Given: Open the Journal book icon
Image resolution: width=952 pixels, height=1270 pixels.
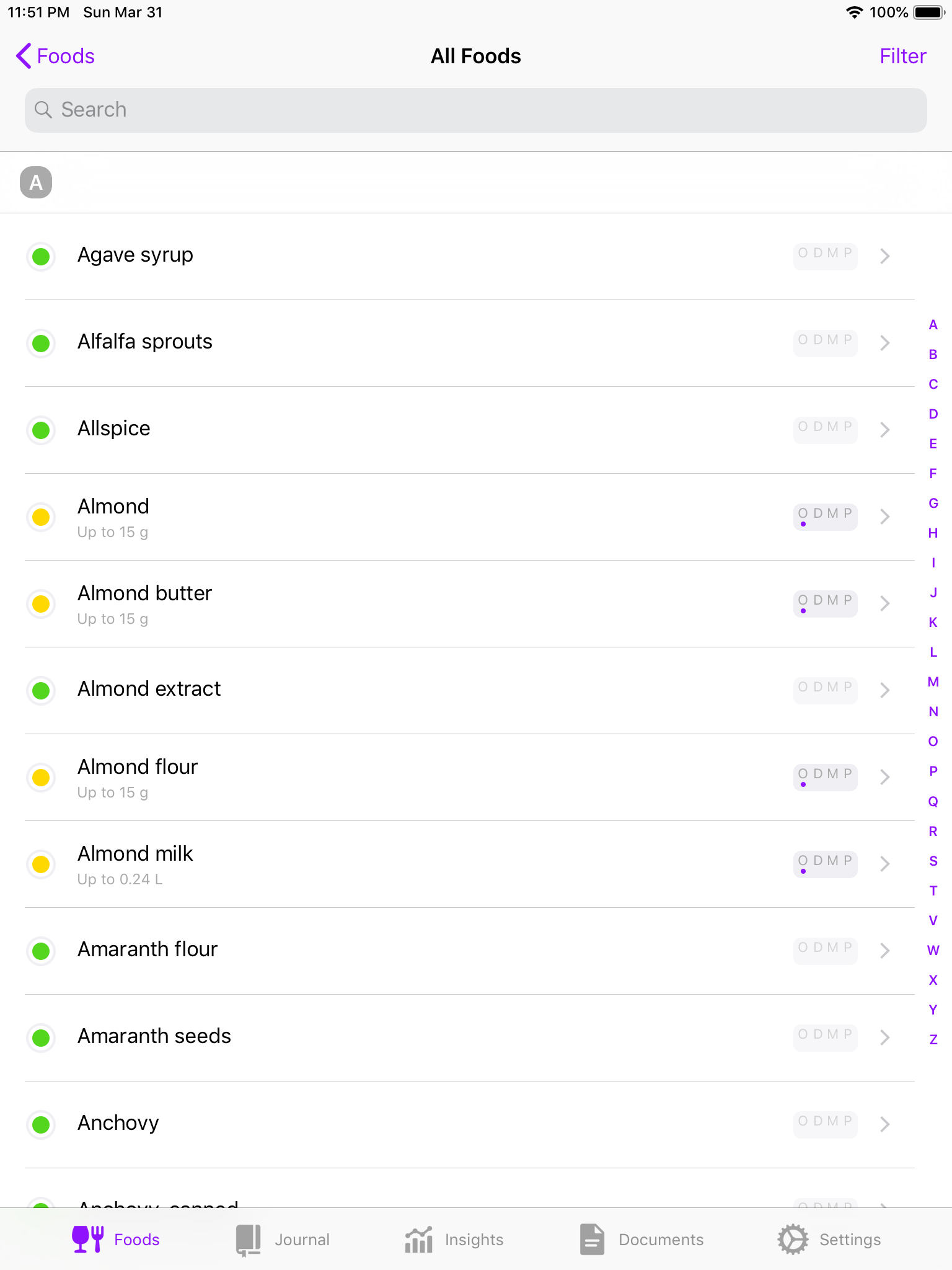Looking at the screenshot, I should pos(249,1240).
